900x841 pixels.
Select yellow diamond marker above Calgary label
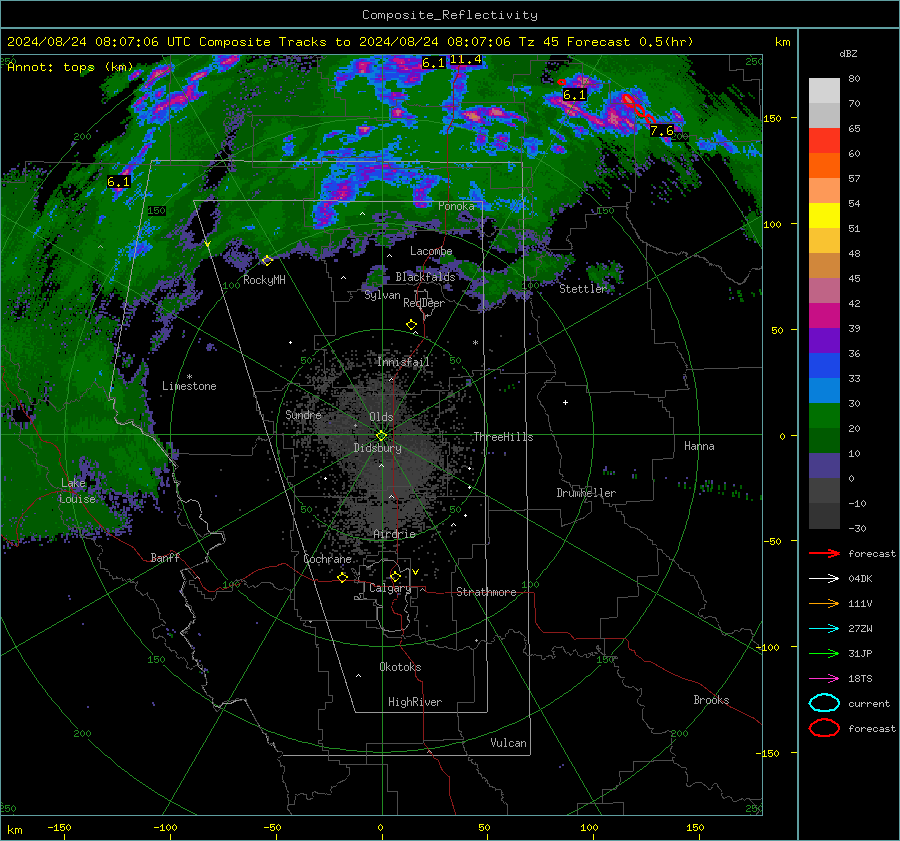395,576
